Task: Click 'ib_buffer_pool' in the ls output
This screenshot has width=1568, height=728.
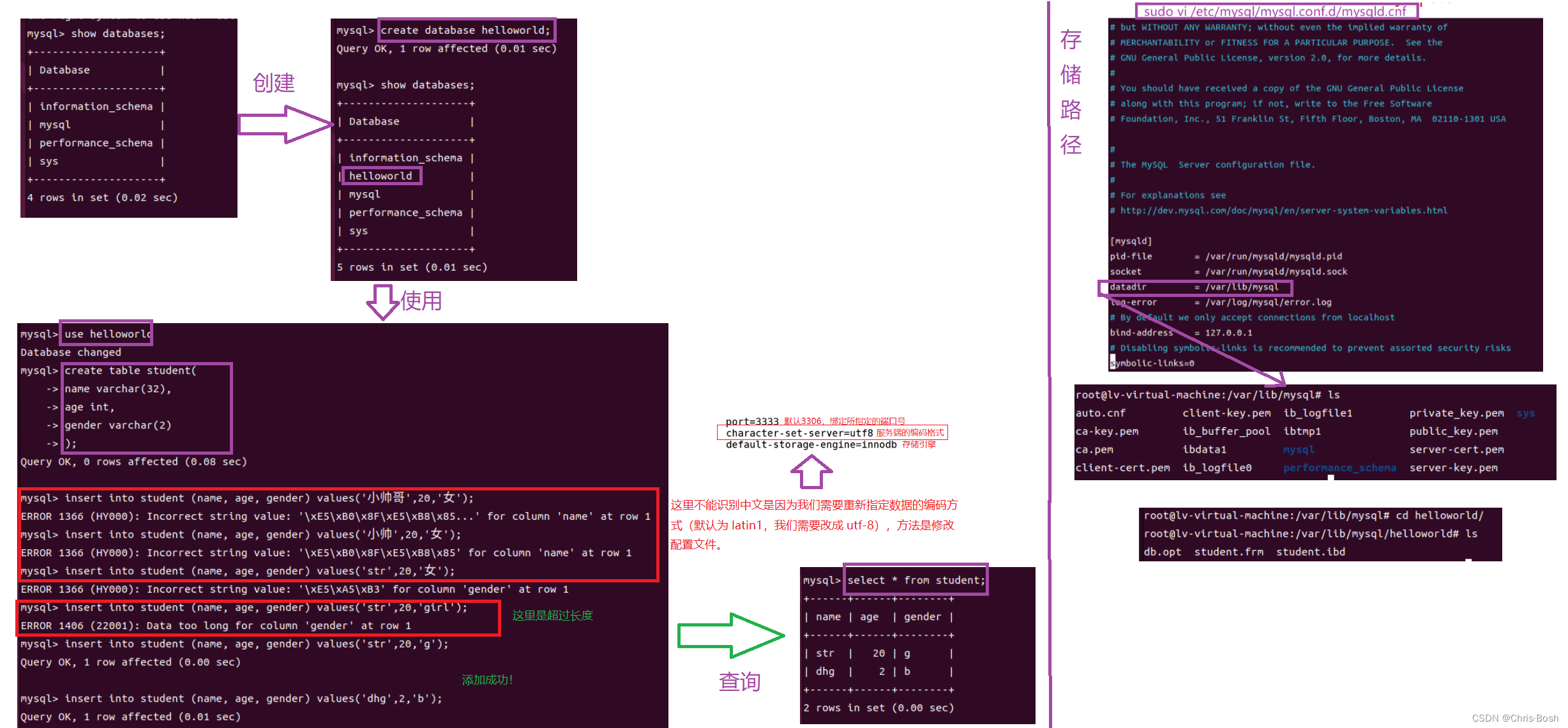Action: point(1226,432)
